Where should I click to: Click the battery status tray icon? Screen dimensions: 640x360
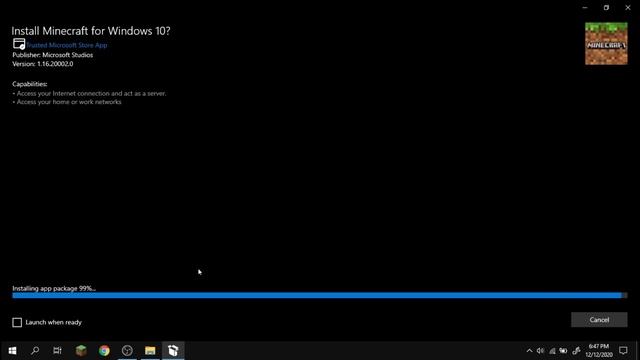[x=564, y=351]
